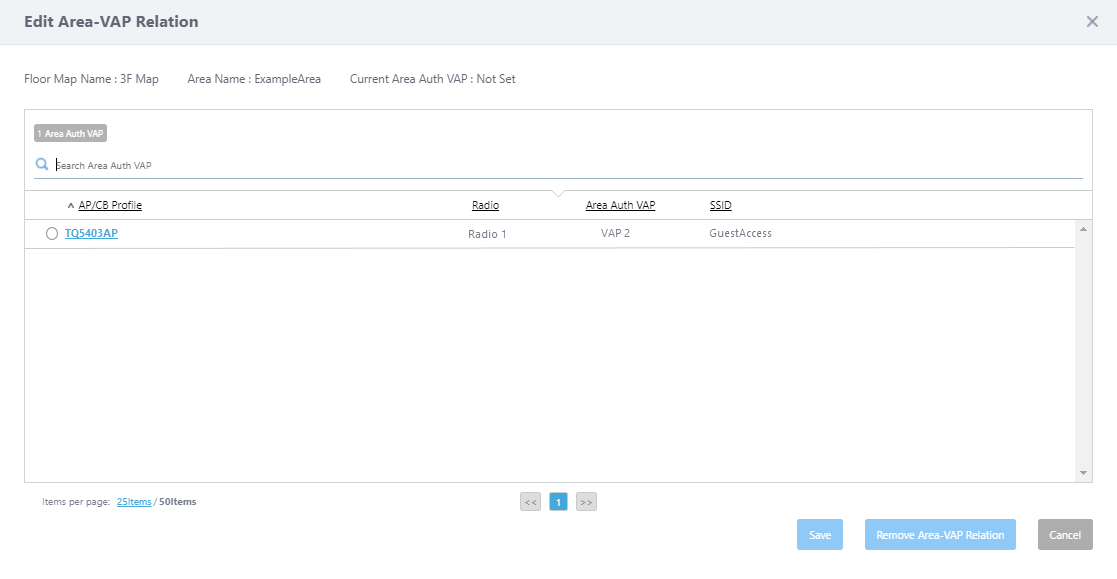The height and width of the screenshot is (579, 1117).
Task: Select the TQ5403AP radio button
Action: point(52,234)
